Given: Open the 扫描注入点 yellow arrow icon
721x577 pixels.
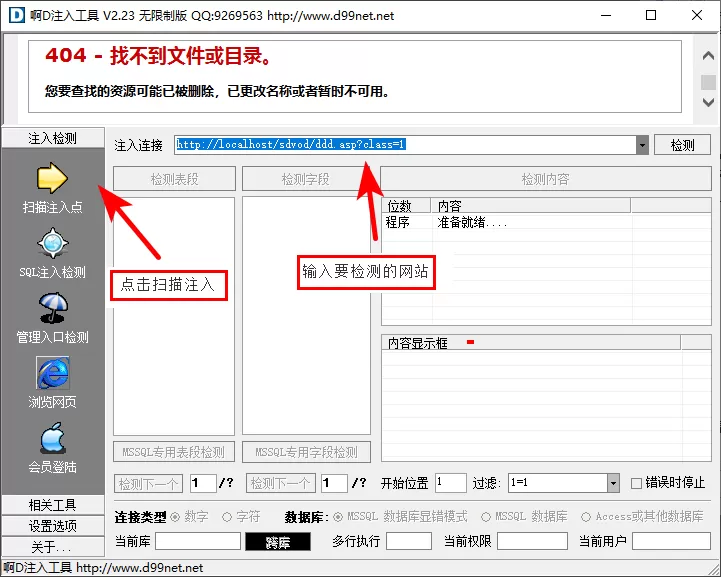Looking at the screenshot, I should pyautogui.click(x=52, y=178).
